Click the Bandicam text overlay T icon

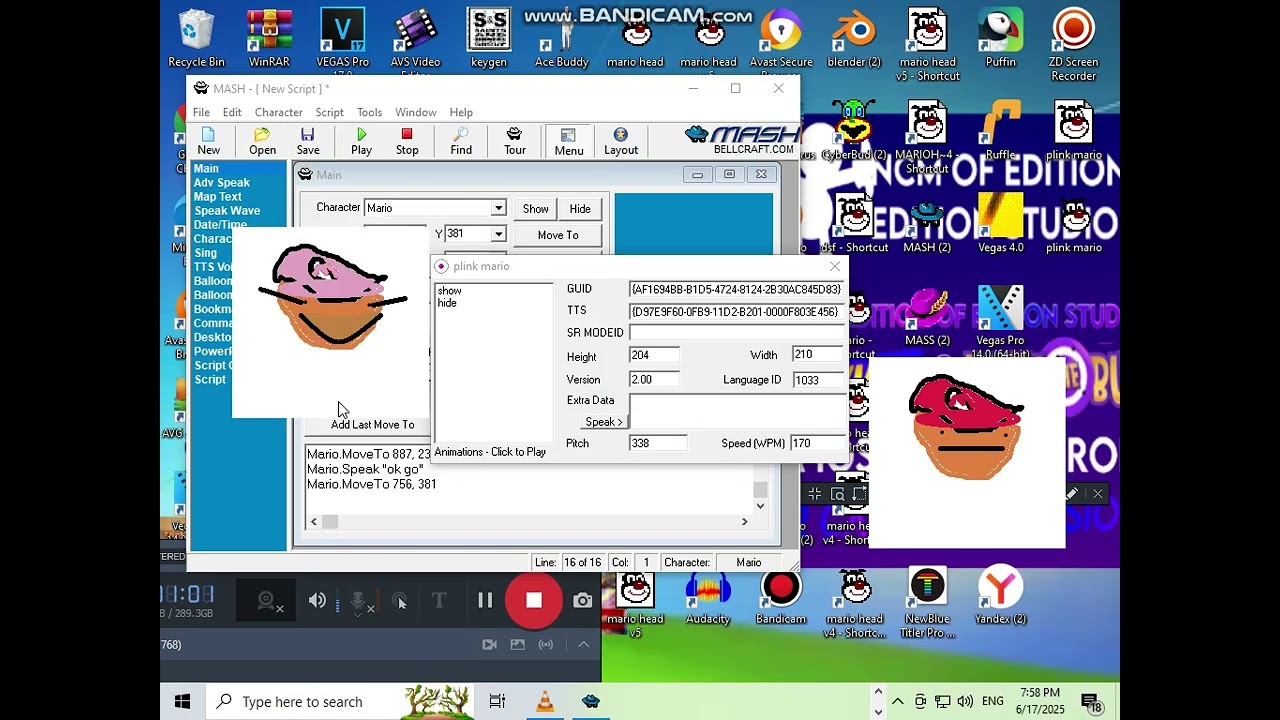tap(438, 601)
